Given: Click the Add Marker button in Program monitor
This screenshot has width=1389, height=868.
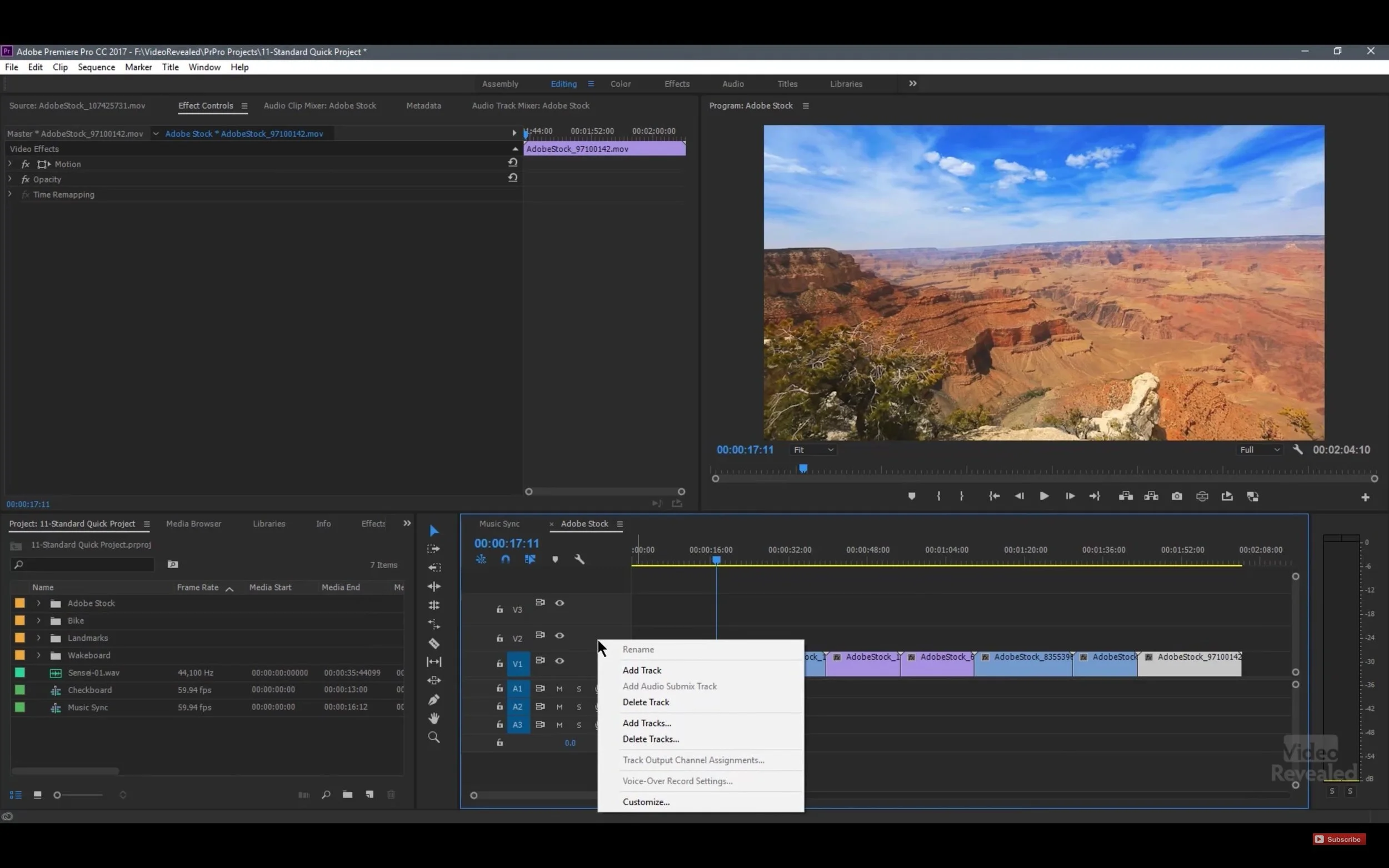Looking at the screenshot, I should pyautogui.click(x=911, y=496).
